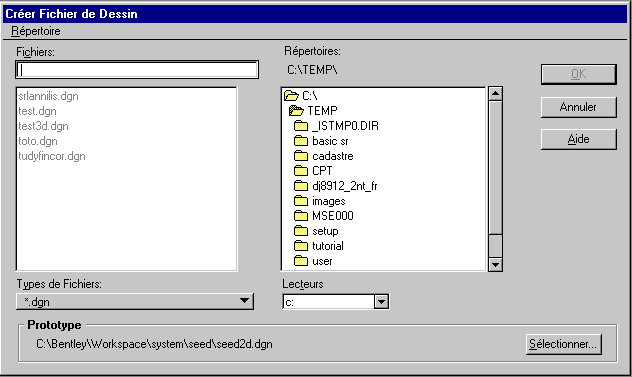Click the dj8912_2nt_fr folder icon
632x377 pixels.
[x=301, y=186]
